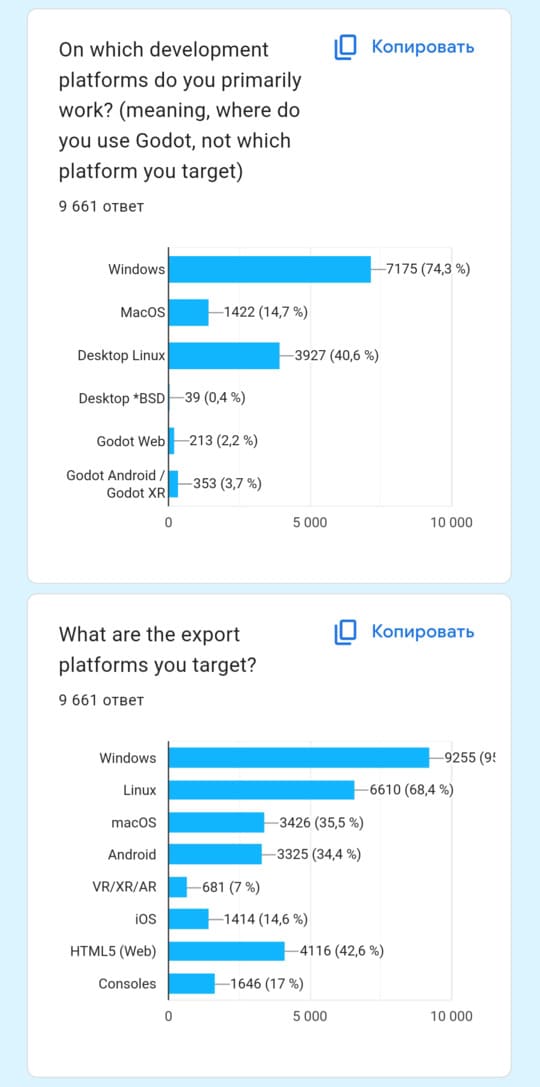Click the Godot Web bar in first chart
Viewport: 540px width, 1087px height.
tap(172, 441)
